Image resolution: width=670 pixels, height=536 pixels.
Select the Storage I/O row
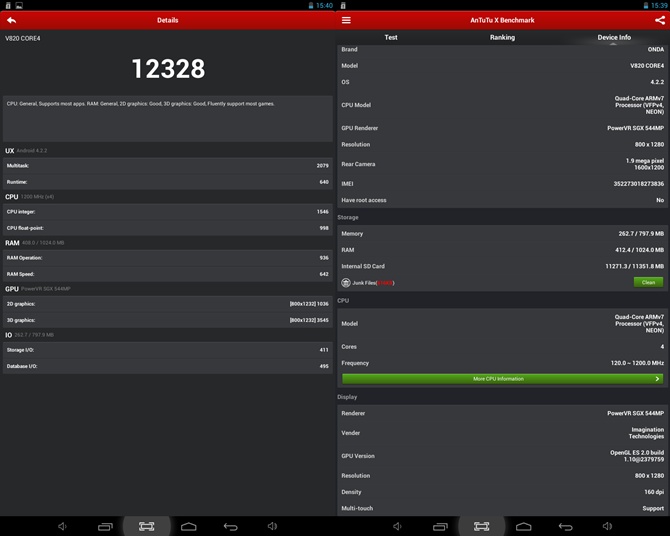(168, 350)
